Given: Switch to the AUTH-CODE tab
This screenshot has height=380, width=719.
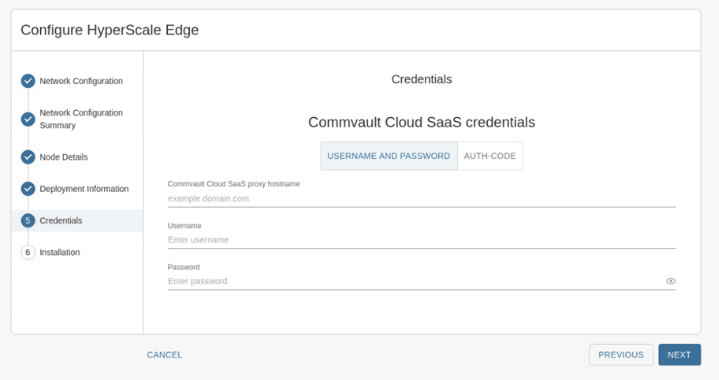Looking at the screenshot, I should point(490,156).
